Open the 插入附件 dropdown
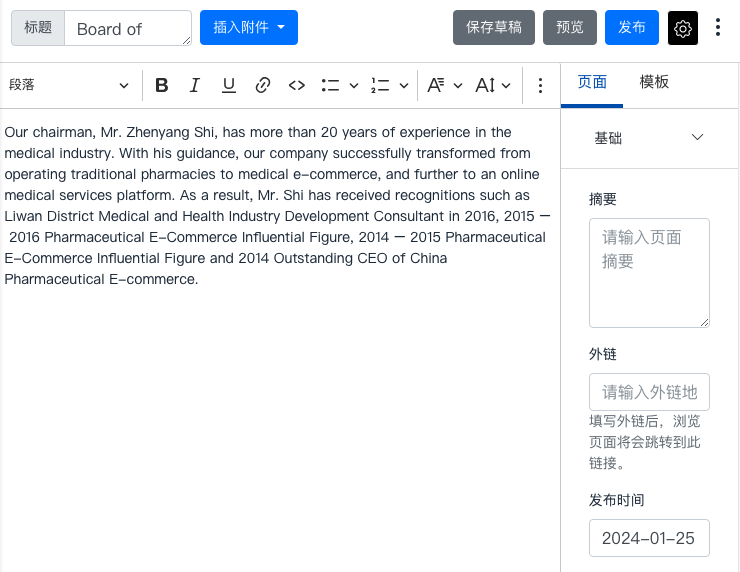 coord(248,28)
